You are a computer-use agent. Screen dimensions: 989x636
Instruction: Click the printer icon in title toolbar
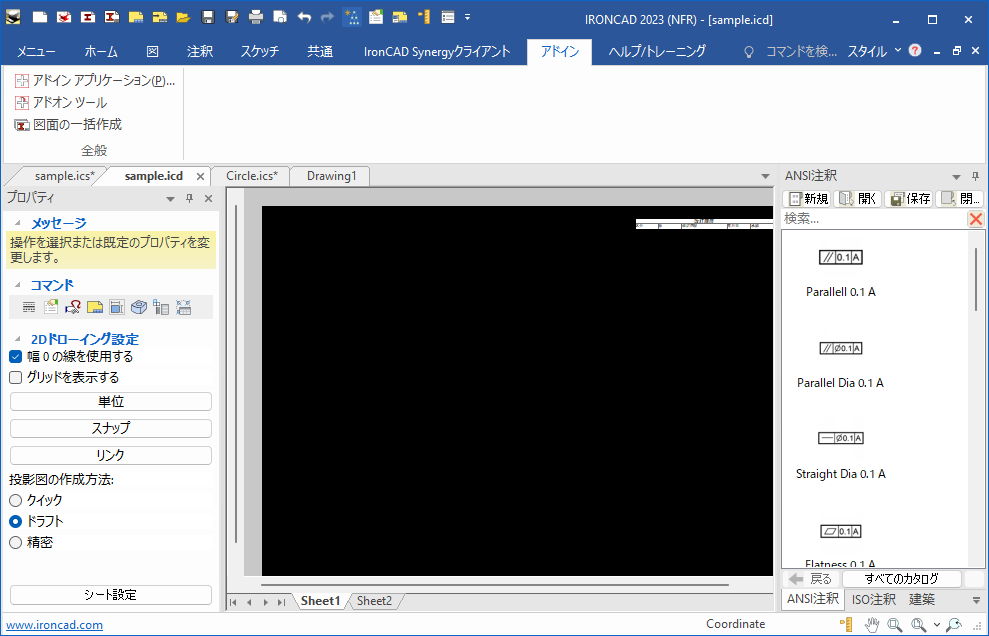tap(256, 17)
